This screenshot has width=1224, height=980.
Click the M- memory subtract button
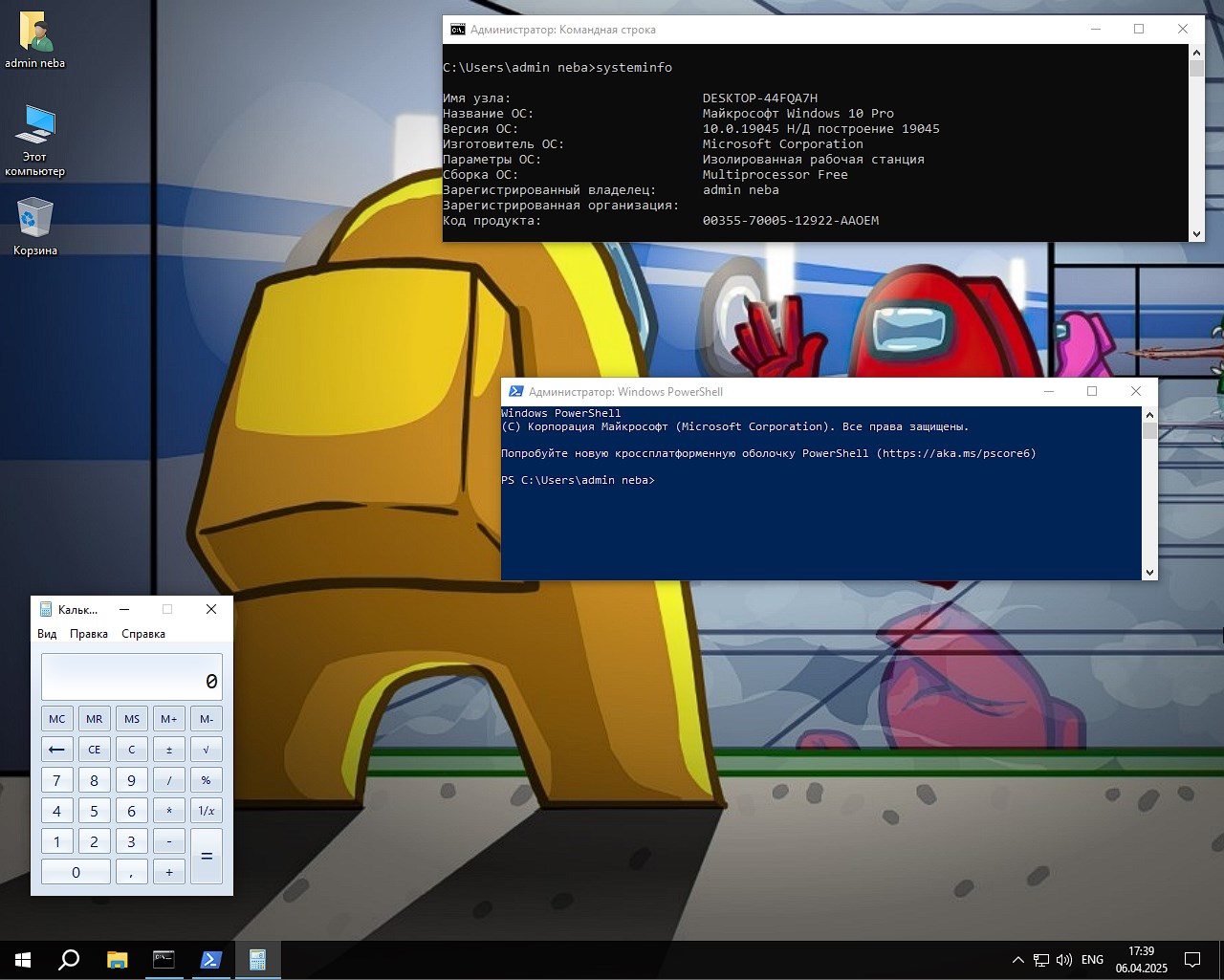[207, 719]
